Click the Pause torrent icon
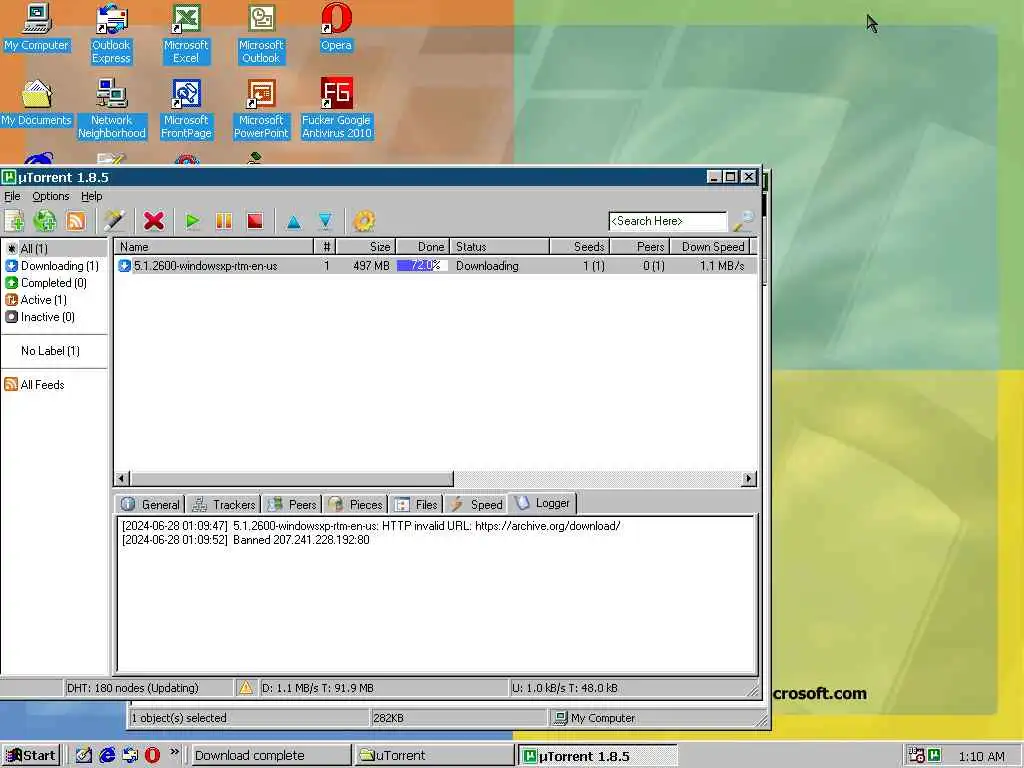 [223, 221]
